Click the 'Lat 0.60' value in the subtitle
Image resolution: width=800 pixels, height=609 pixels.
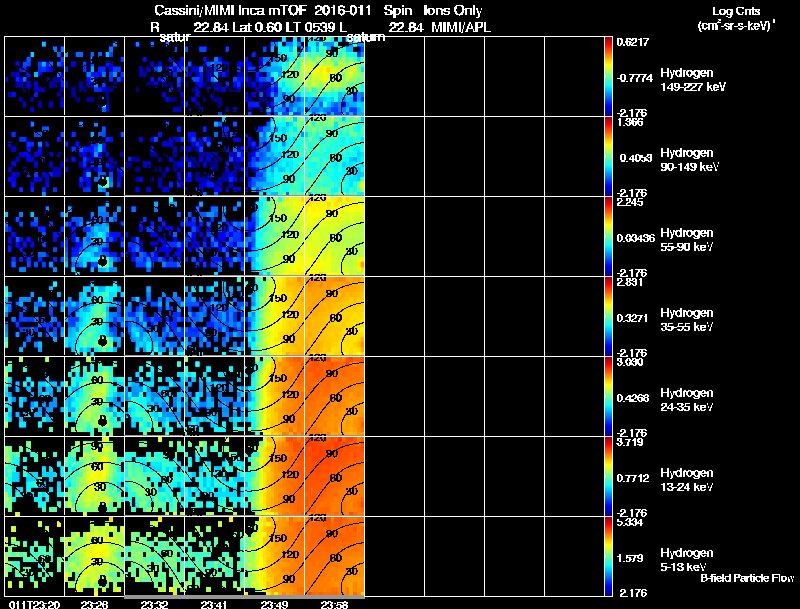257,28
